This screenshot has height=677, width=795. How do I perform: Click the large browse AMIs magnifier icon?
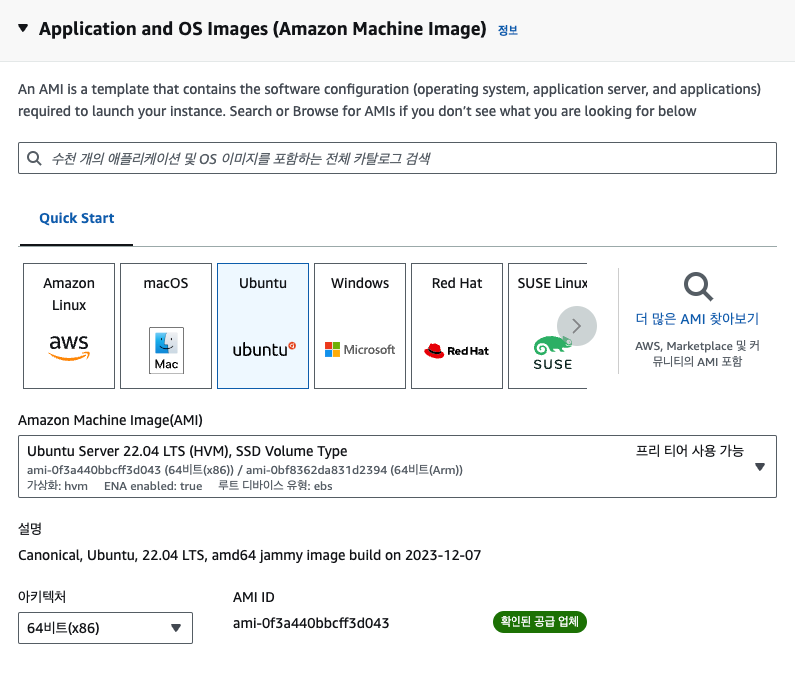(698, 287)
